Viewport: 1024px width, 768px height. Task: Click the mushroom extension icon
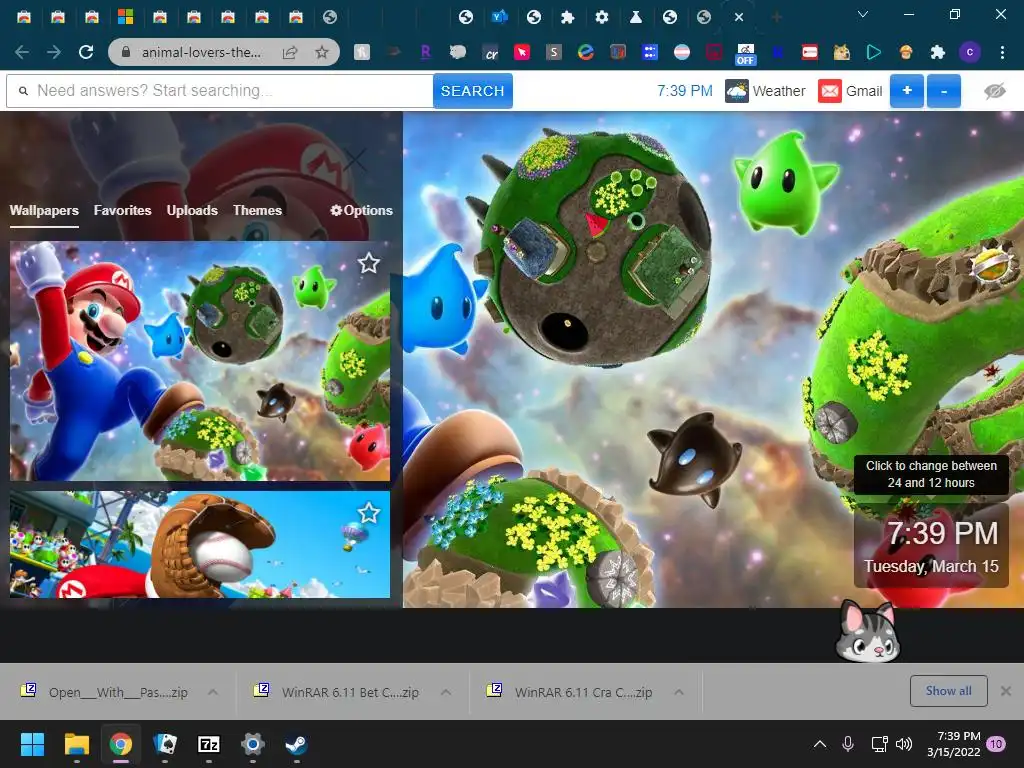click(906, 52)
